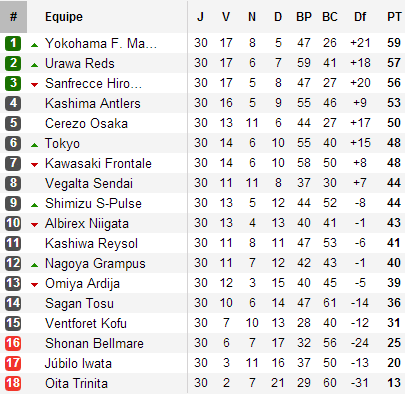The height and width of the screenshot is (394, 405).
Task: Click the green up arrow beside Nagoya Grampus
Action: tap(34, 265)
